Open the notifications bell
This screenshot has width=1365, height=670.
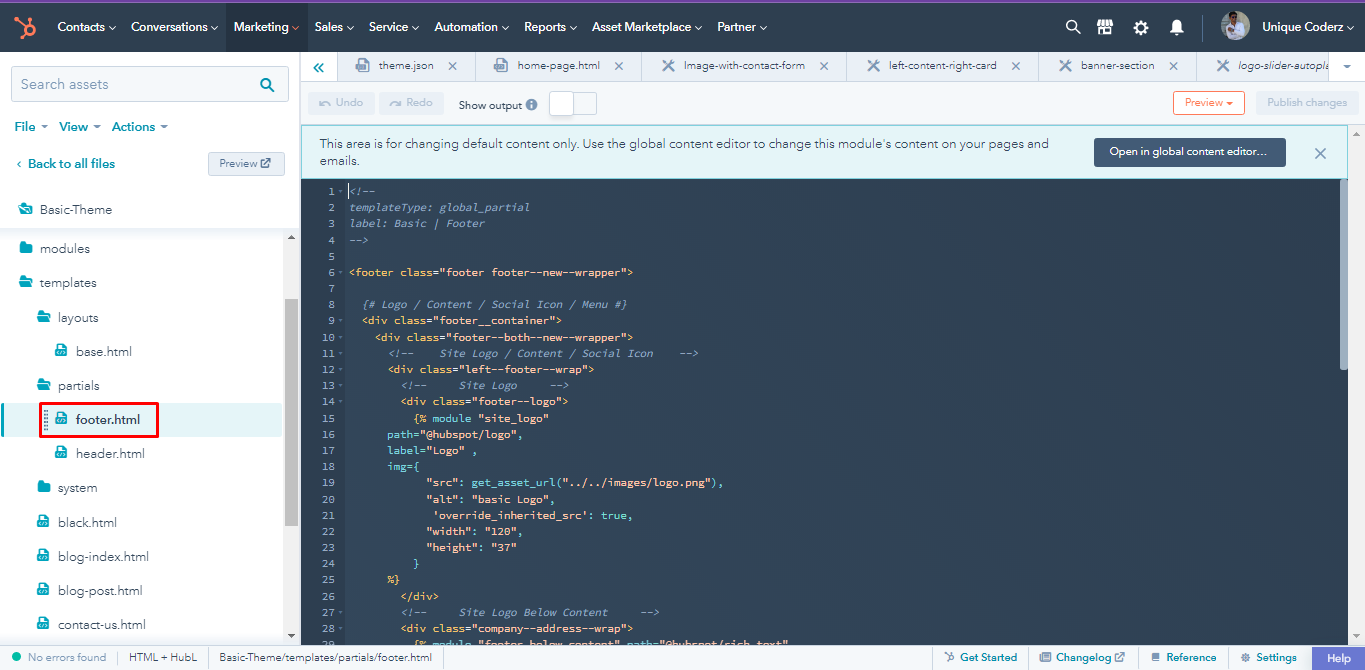pyautogui.click(x=1177, y=28)
